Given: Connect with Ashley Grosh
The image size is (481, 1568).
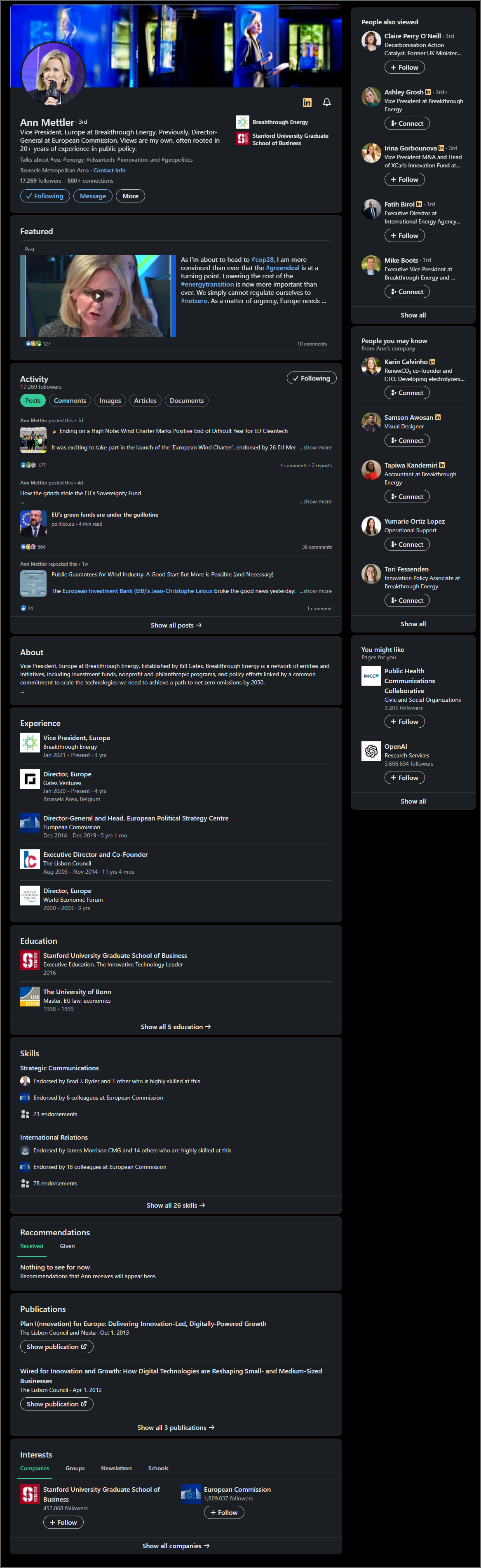Looking at the screenshot, I should pos(407,124).
